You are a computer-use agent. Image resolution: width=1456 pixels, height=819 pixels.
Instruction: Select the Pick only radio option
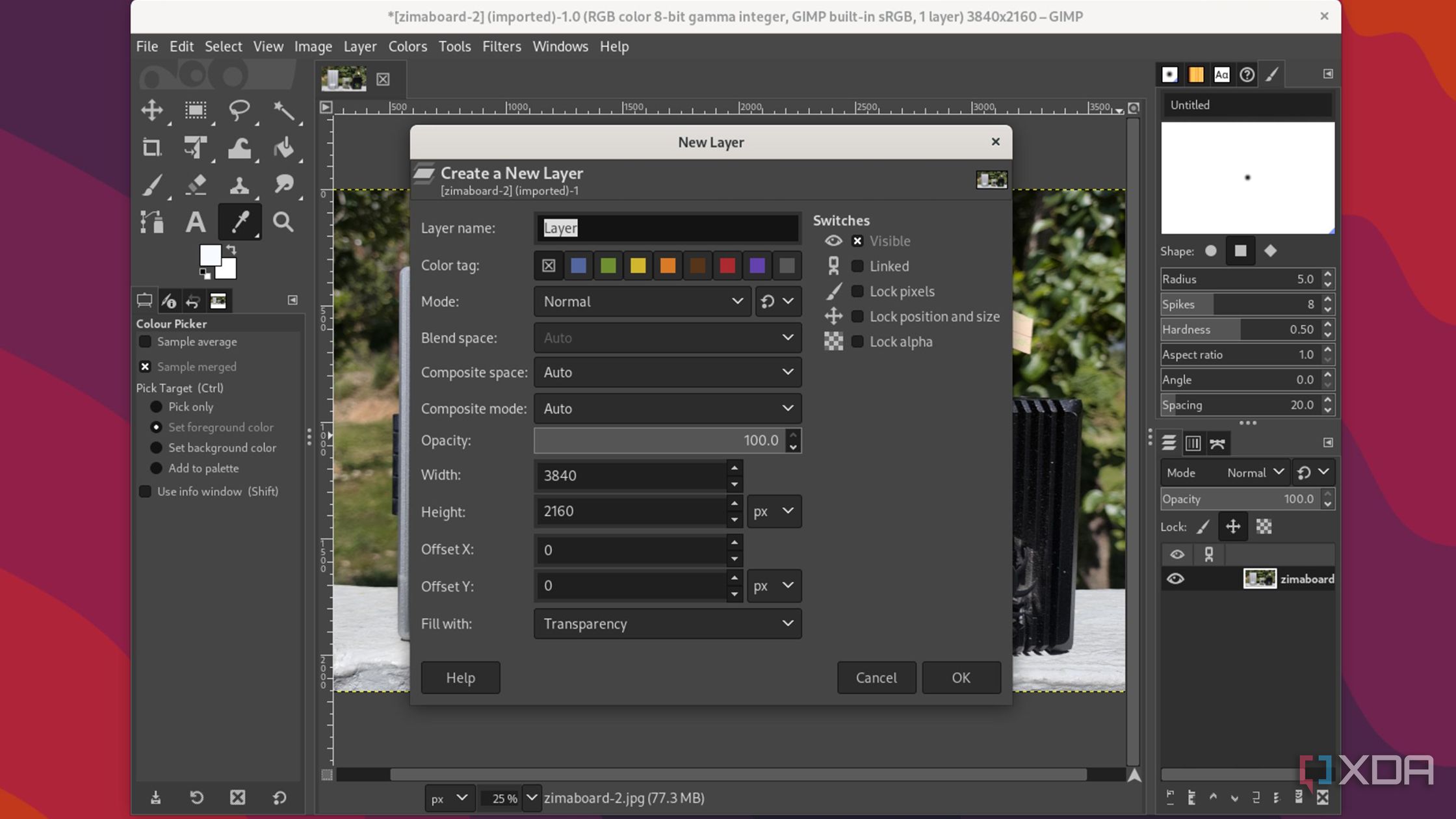[x=156, y=407]
